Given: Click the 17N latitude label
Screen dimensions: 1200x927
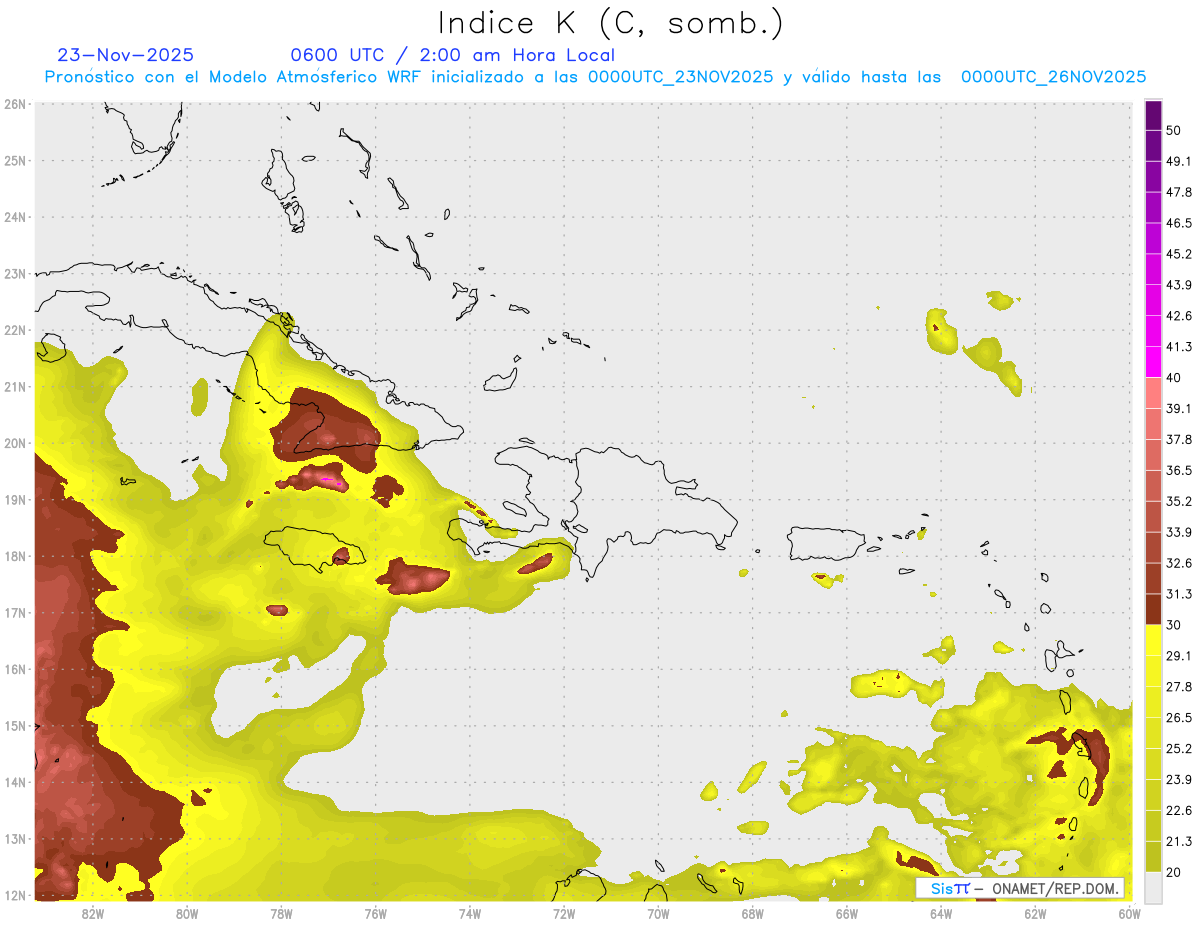Looking at the screenshot, I should (x=15, y=613).
